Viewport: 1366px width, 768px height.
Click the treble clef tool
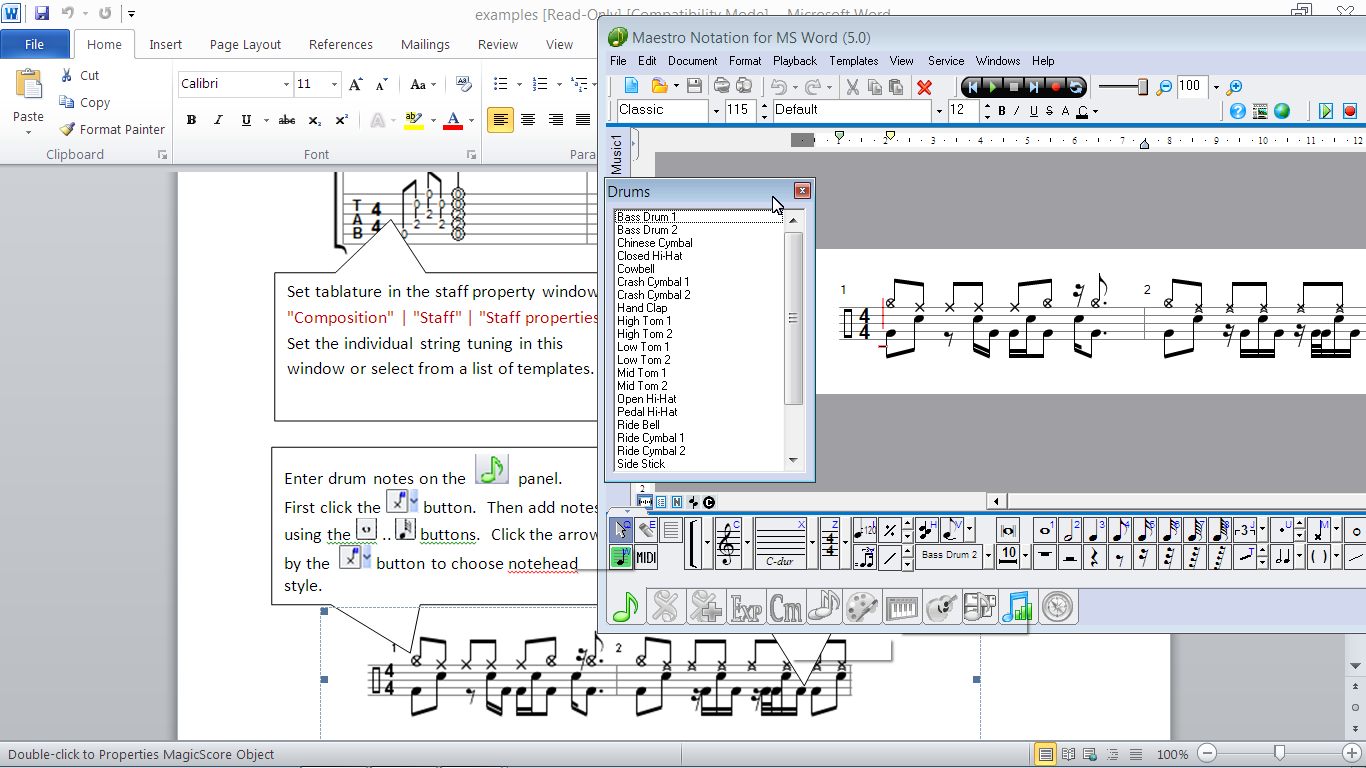point(726,544)
